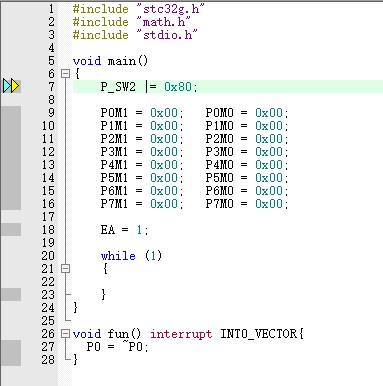Click the P6M0 register name on line 15
This screenshot has width=383, height=386.
(x=219, y=191)
